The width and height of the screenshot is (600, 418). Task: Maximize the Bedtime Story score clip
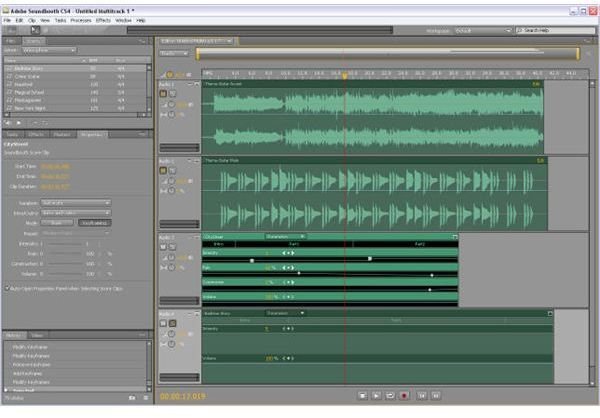click(x=550, y=314)
